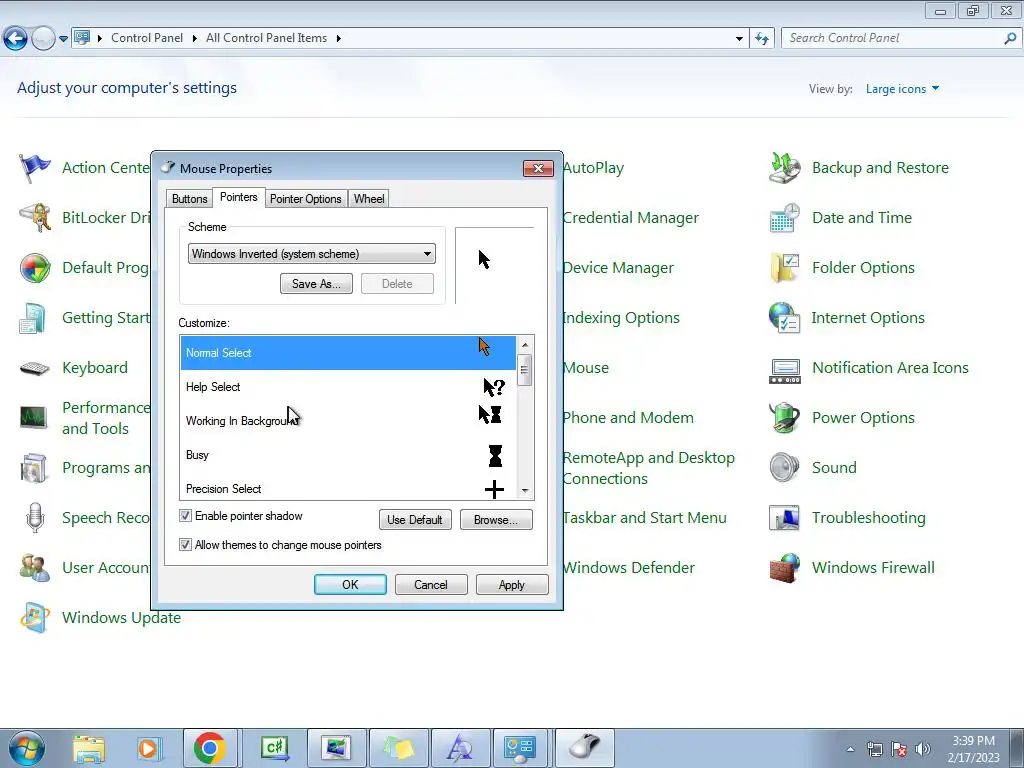Open the Sound speaker icon

[x=784, y=468]
